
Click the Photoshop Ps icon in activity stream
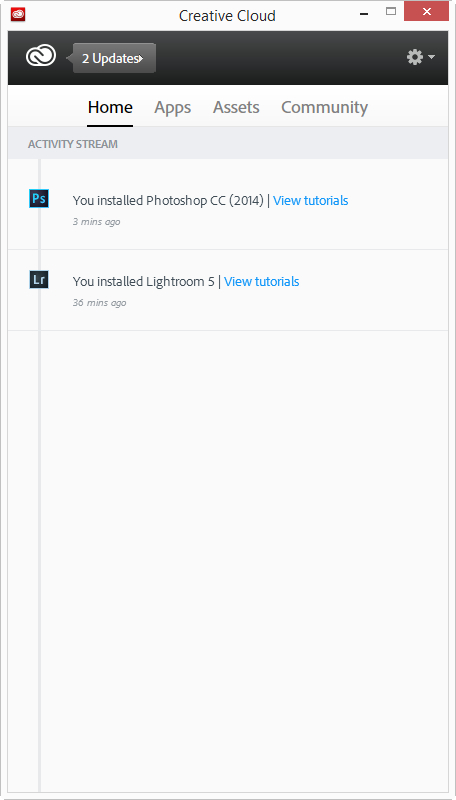(x=39, y=198)
